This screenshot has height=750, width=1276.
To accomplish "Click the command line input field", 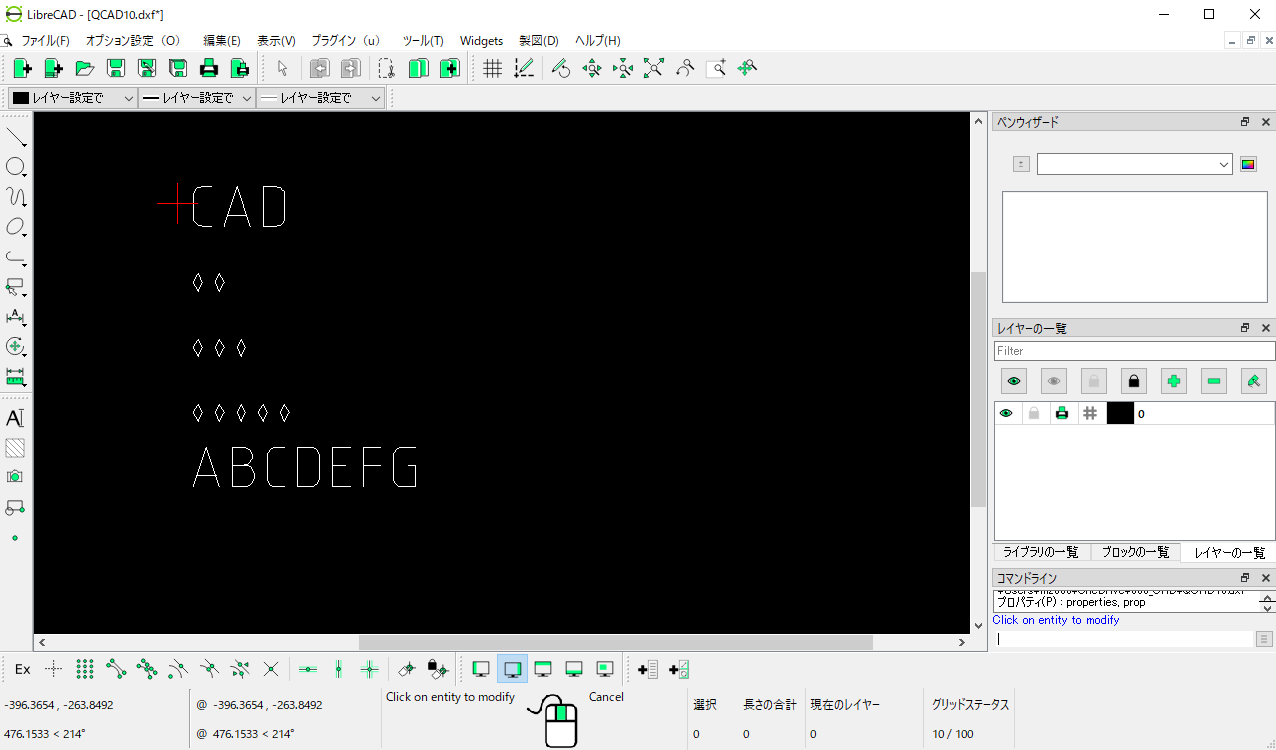I will pyautogui.click(x=1123, y=639).
